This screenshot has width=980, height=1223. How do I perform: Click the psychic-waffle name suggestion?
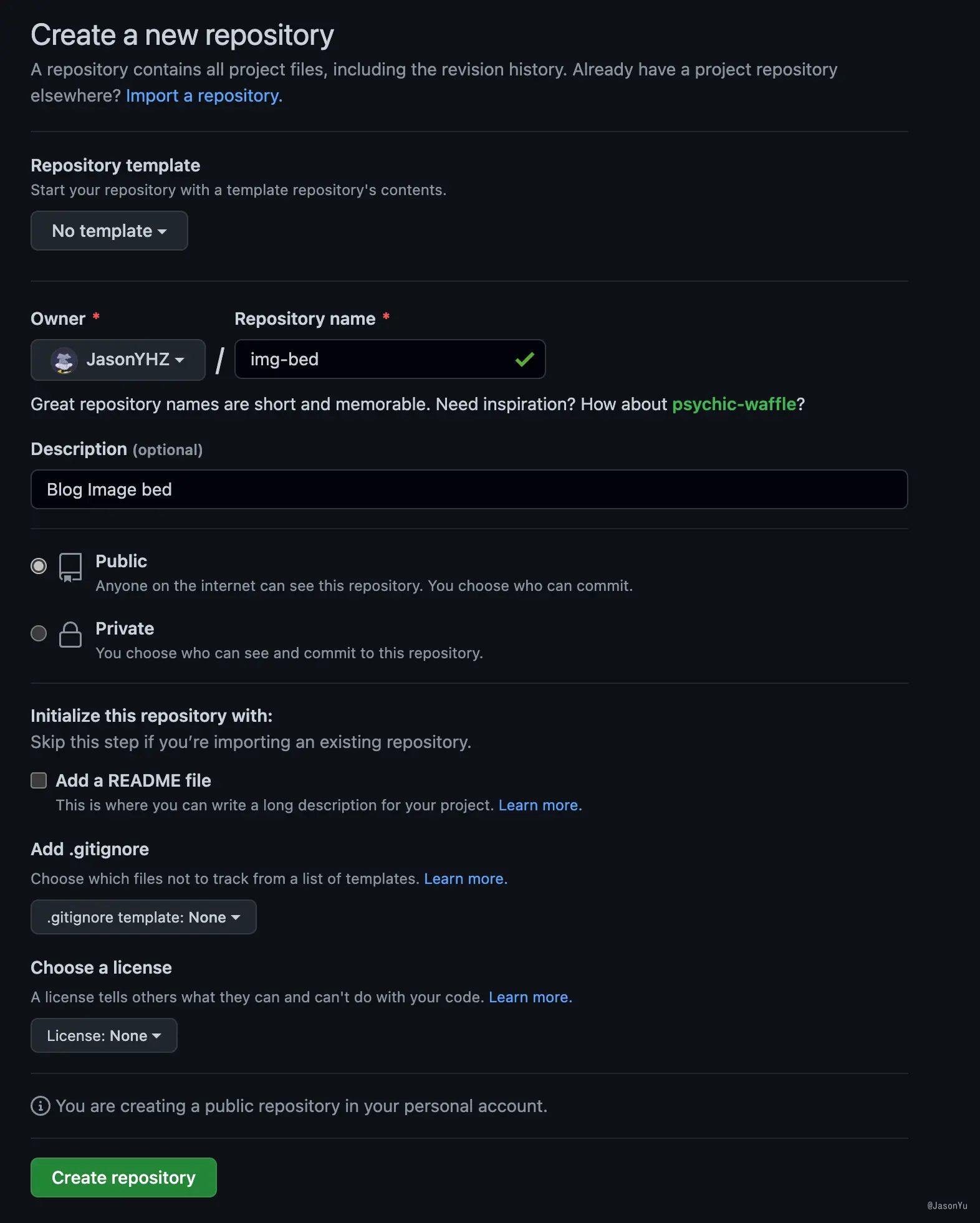point(734,404)
